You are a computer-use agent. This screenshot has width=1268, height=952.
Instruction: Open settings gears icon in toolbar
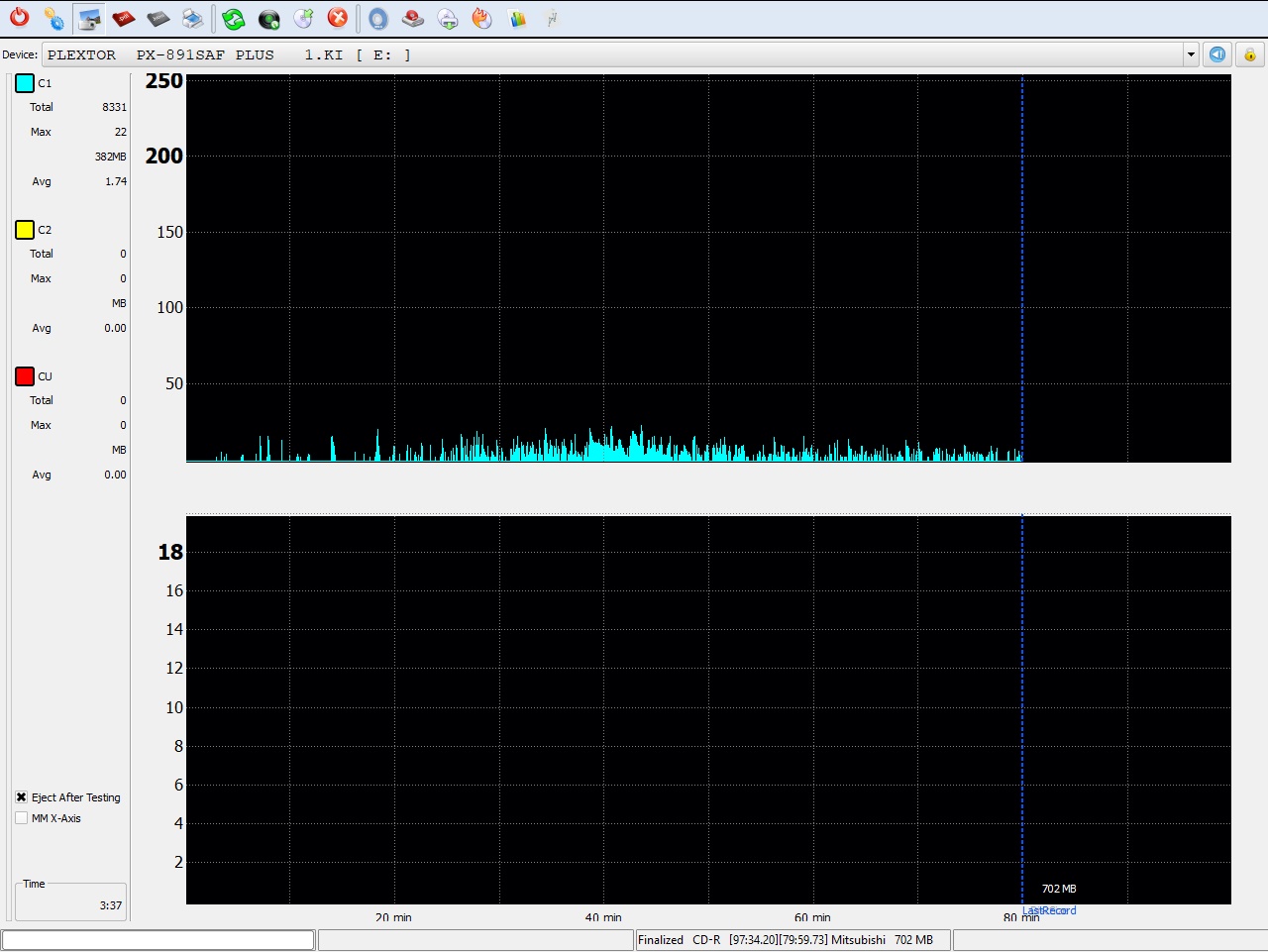[x=54, y=18]
